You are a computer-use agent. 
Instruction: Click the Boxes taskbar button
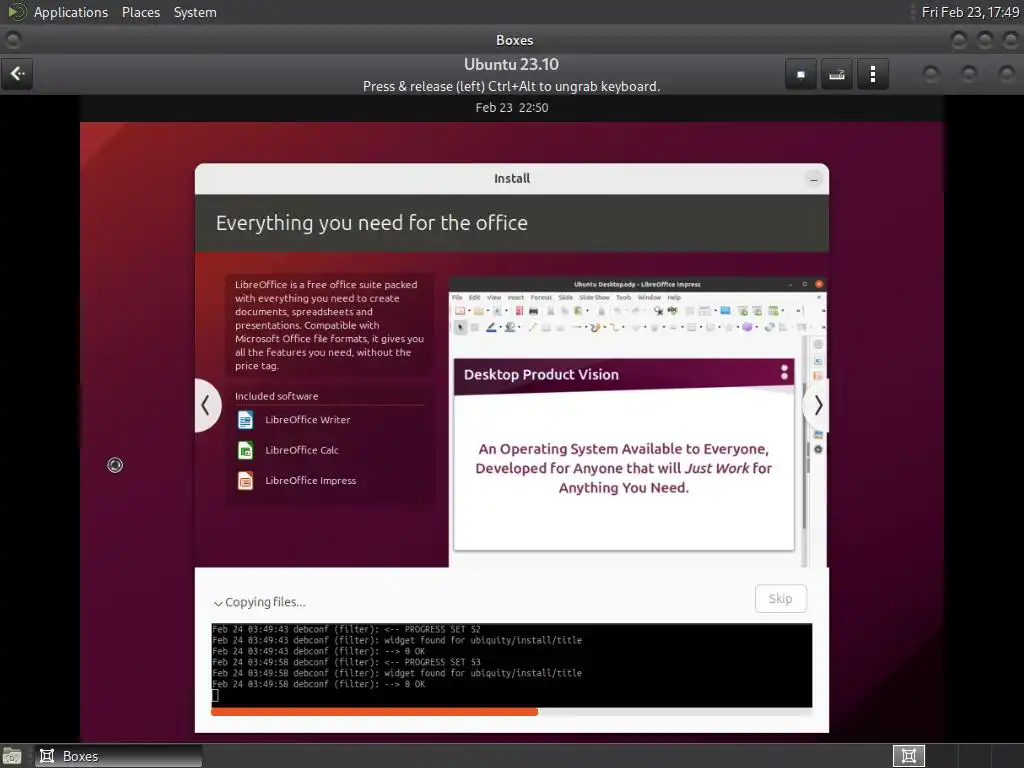[118, 756]
